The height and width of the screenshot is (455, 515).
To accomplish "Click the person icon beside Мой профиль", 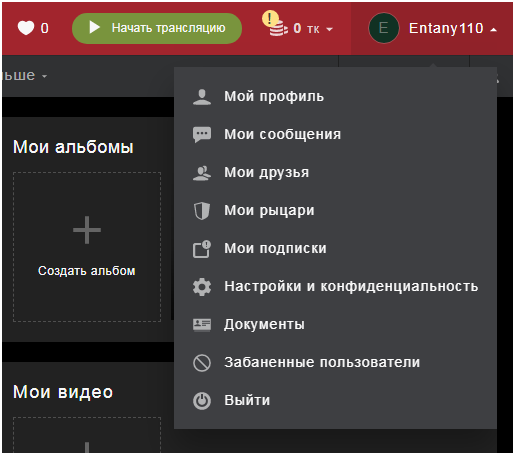I will coord(202,97).
